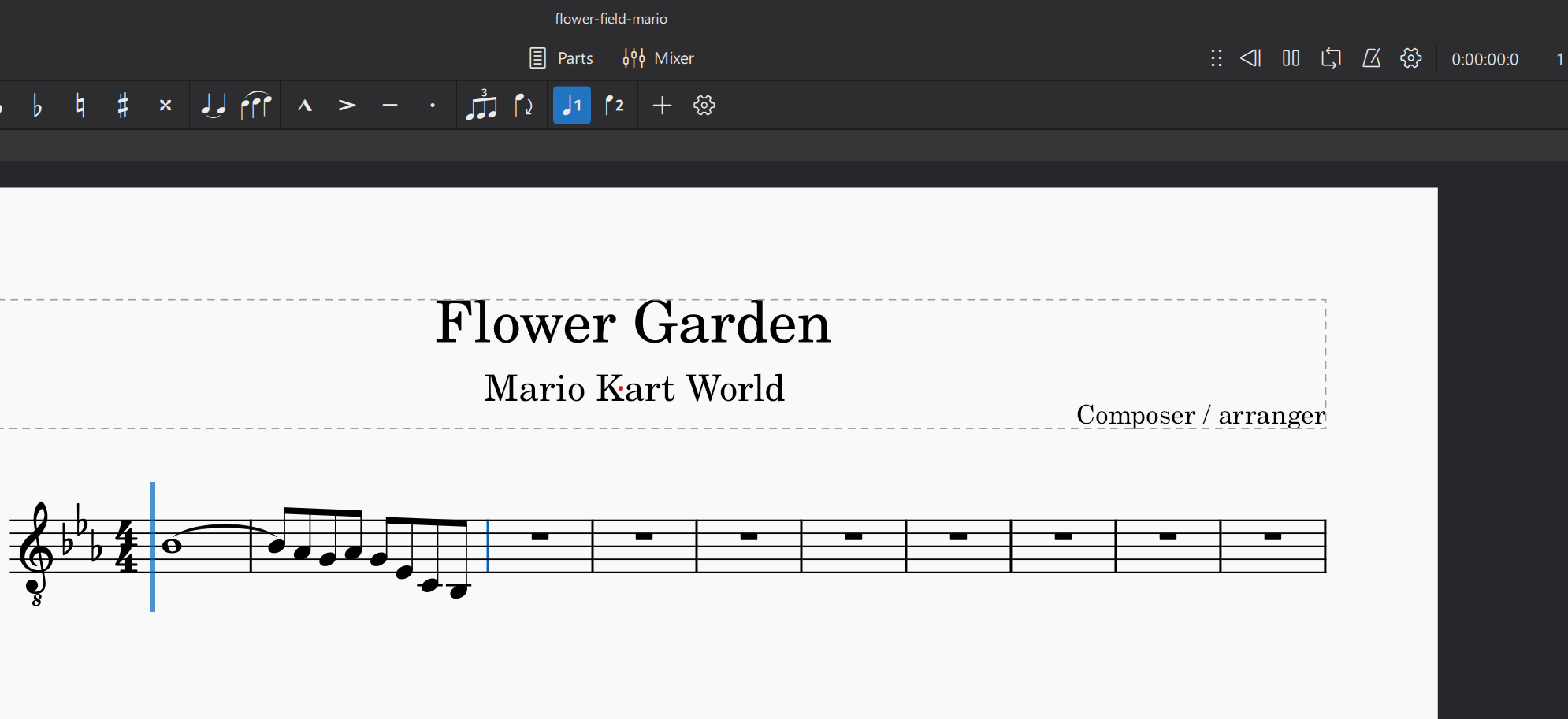Viewport: 1568px width, 719px height.
Task: Toggle loop playback
Action: pyautogui.click(x=1331, y=58)
